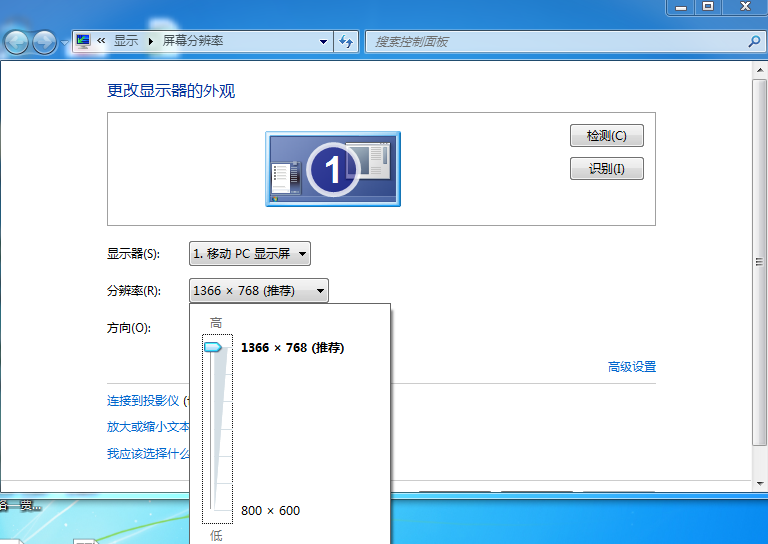Open the 高级设置 link
768x544 pixels.
(632, 367)
